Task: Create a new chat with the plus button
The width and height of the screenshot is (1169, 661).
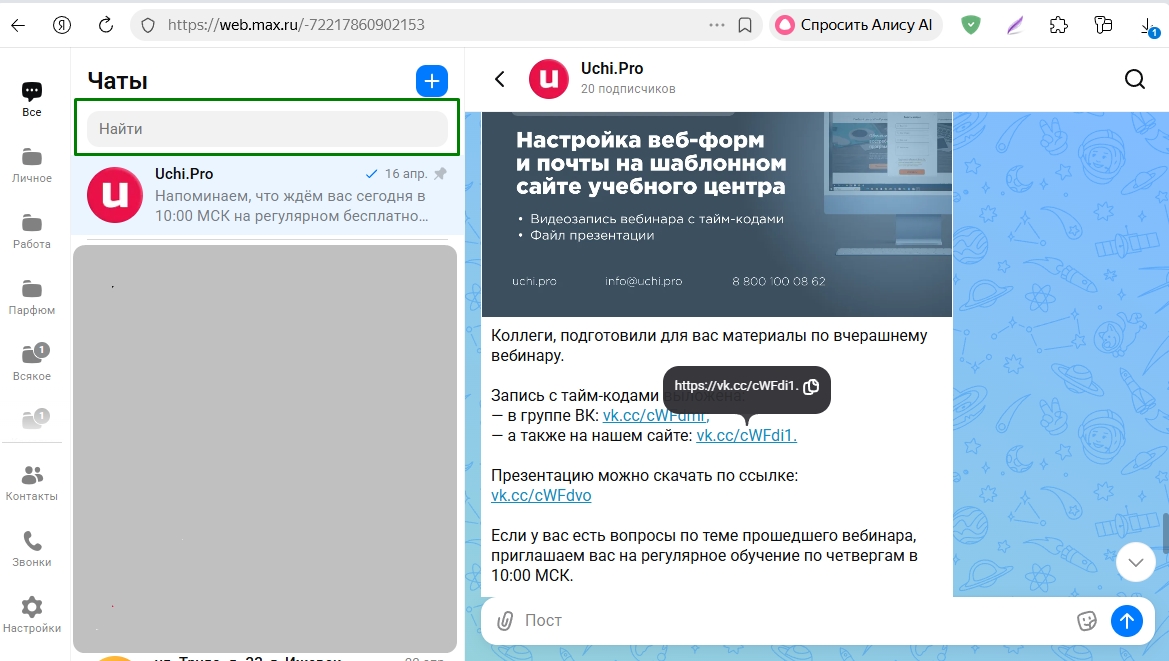Action: pyautogui.click(x=431, y=81)
